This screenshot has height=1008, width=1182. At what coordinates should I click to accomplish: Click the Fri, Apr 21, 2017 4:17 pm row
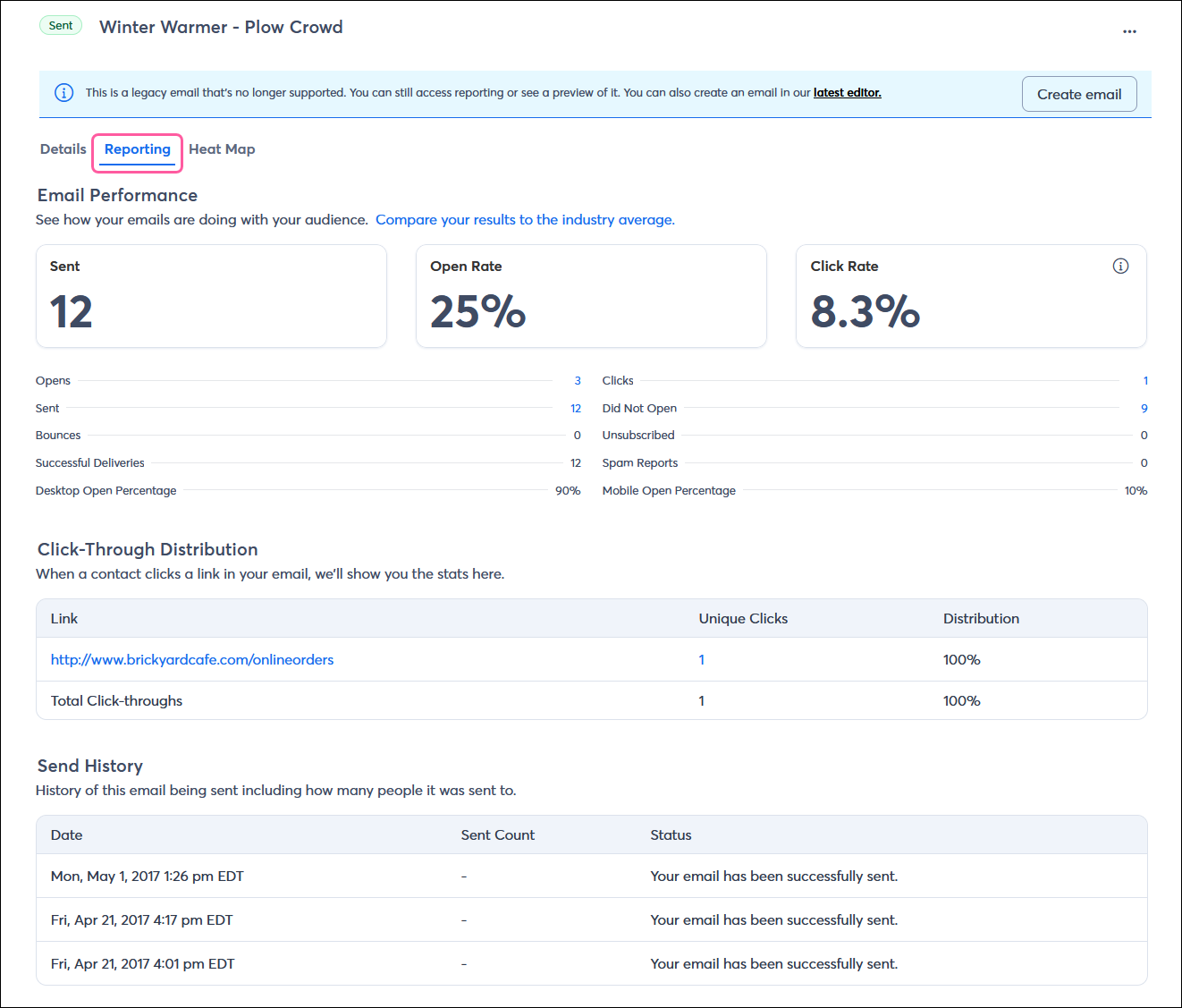[x=592, y=920]
